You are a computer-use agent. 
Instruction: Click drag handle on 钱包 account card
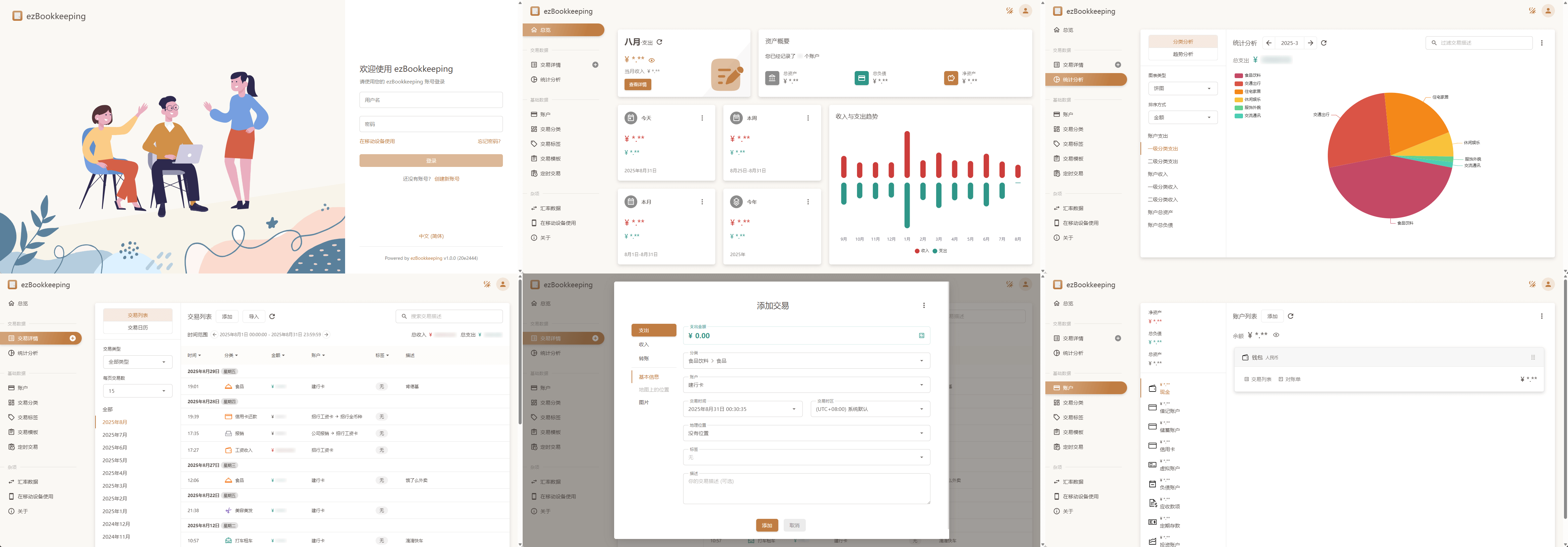point(1533,358)
